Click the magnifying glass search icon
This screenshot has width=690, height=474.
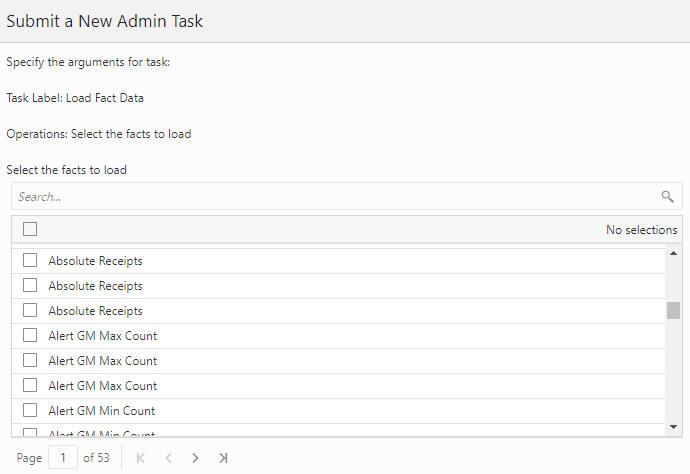point(667,196)
